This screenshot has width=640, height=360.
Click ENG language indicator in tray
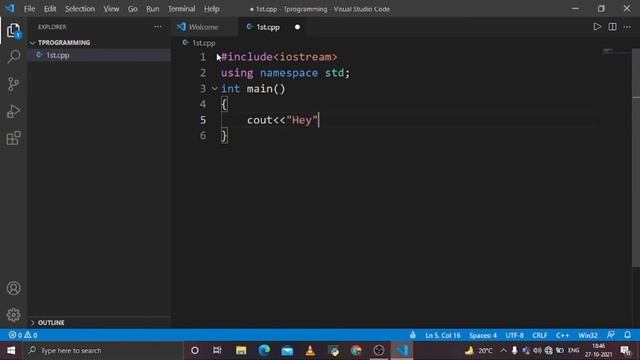click(573, 350)
